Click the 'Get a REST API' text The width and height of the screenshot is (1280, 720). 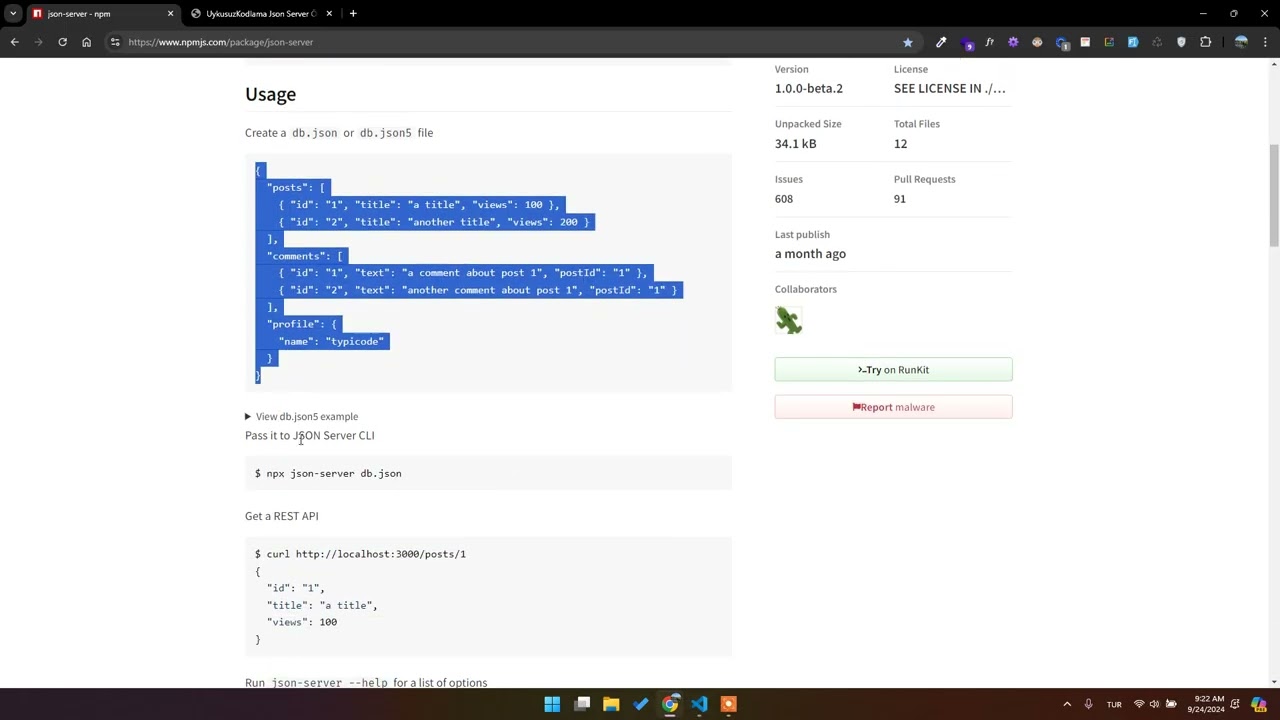click(x=282, y=516)
